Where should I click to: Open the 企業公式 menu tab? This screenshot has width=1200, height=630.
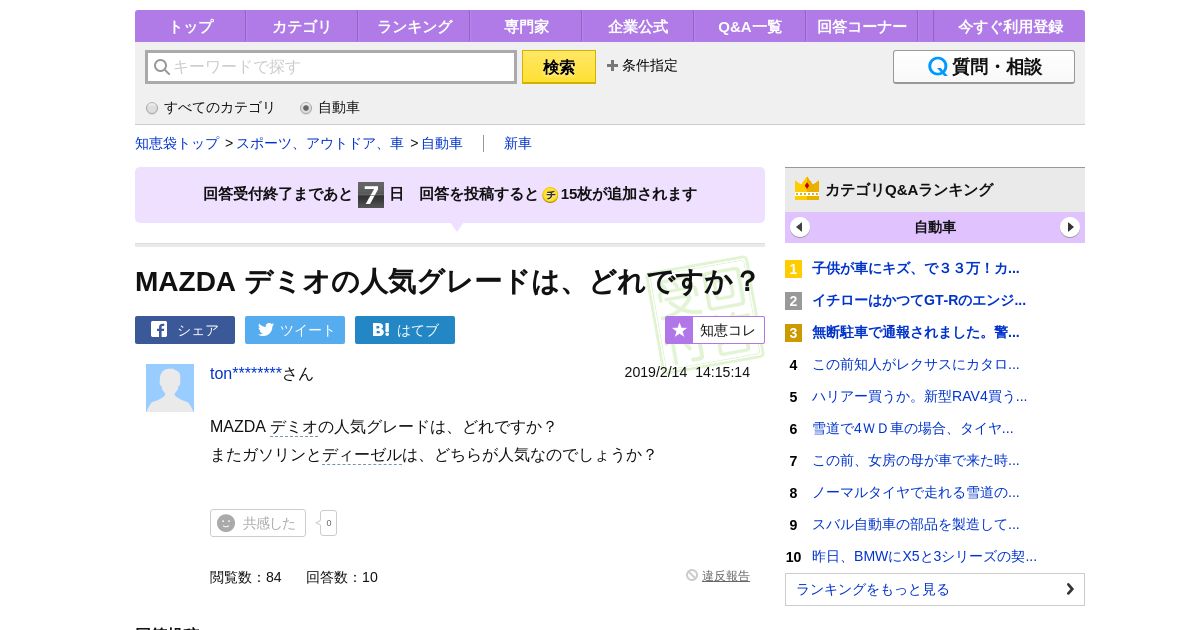pyautogui.click(x=637, y=26)
